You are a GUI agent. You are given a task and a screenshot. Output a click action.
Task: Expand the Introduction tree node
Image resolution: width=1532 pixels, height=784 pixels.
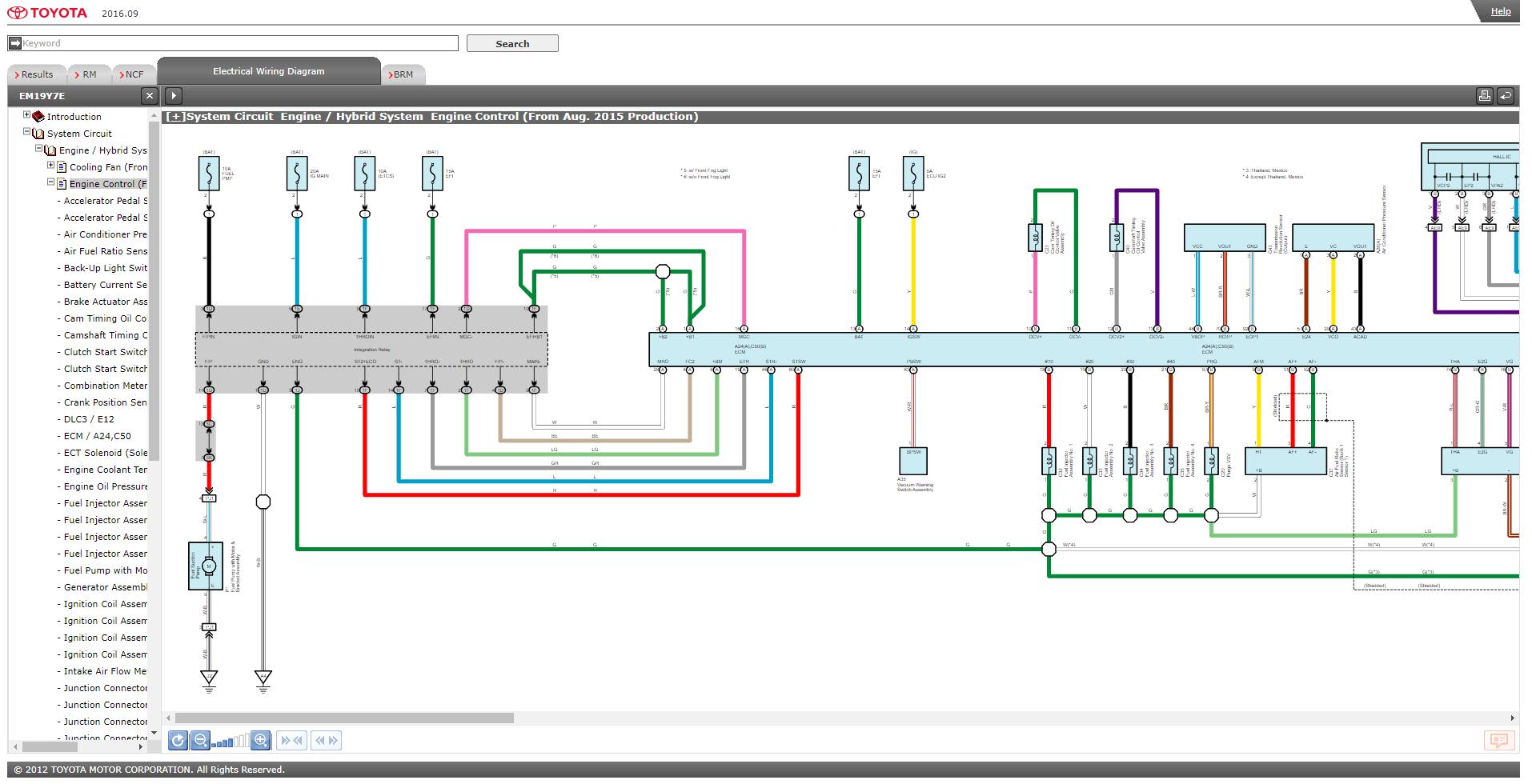coord(26,115)
